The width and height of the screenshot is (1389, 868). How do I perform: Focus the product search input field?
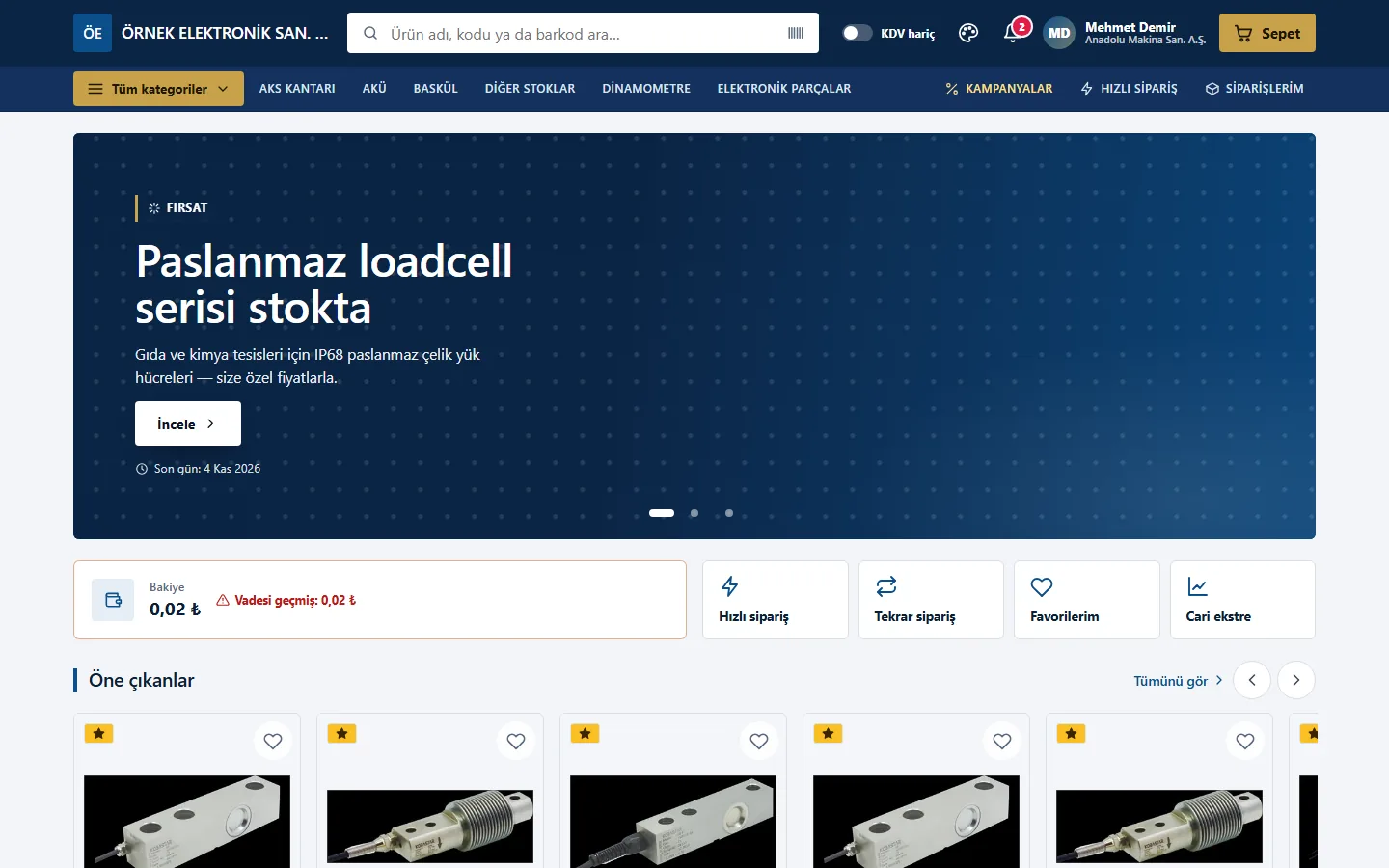pos(583,33)
